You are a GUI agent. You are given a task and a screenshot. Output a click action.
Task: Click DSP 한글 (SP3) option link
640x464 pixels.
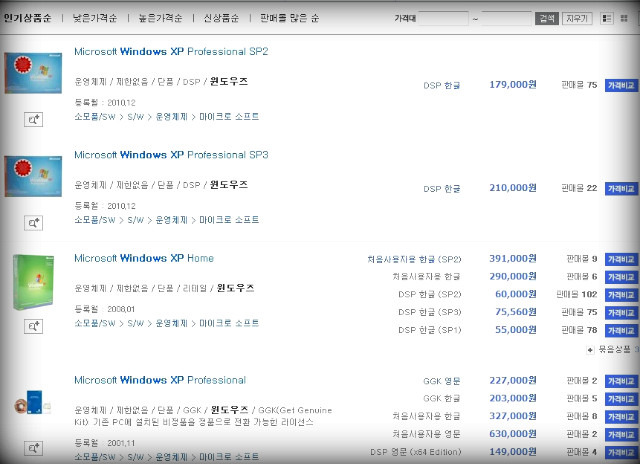point(430,312)
